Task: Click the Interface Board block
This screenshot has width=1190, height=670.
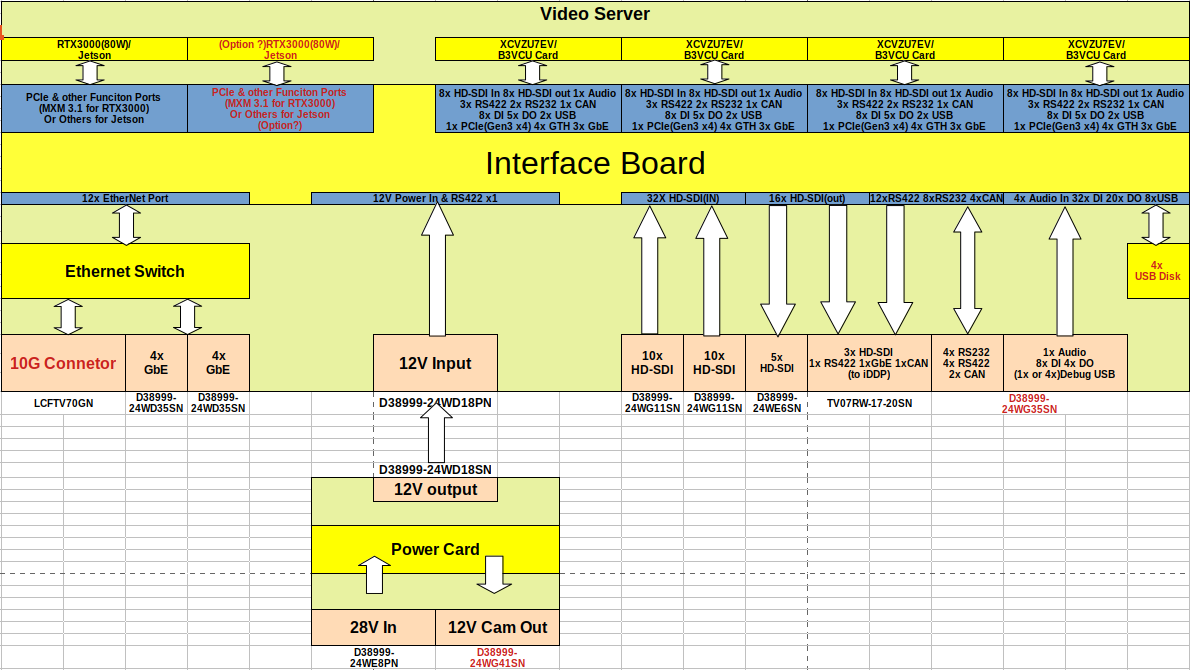Action: tap(595, 163)
